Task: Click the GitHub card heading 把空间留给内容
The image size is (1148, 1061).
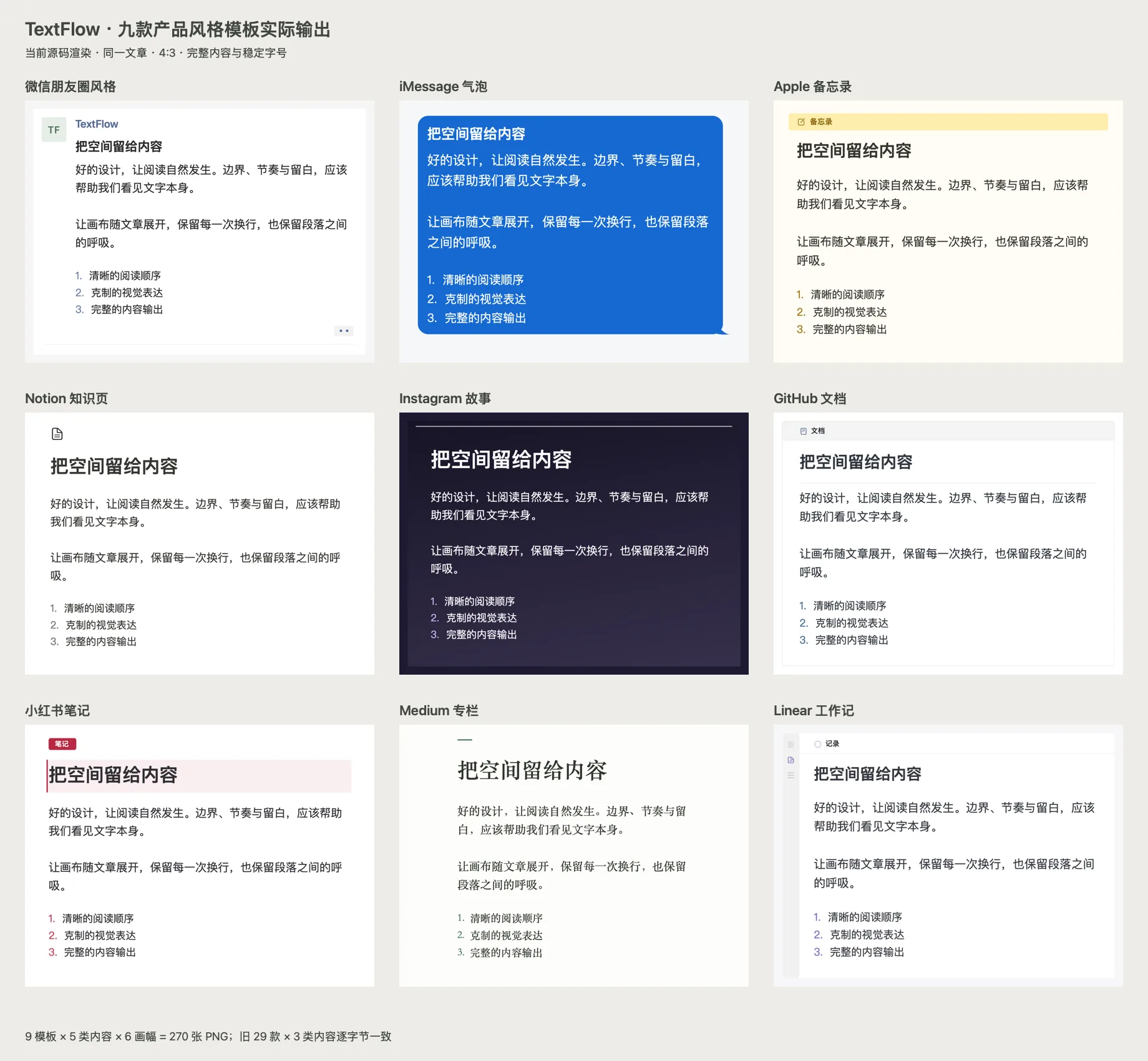Action: [x=856, y=462]
